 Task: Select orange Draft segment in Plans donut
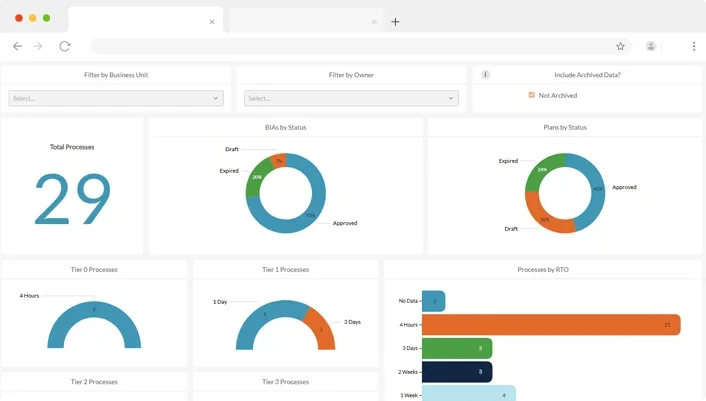pyautogui.click(x=549, y=222)
